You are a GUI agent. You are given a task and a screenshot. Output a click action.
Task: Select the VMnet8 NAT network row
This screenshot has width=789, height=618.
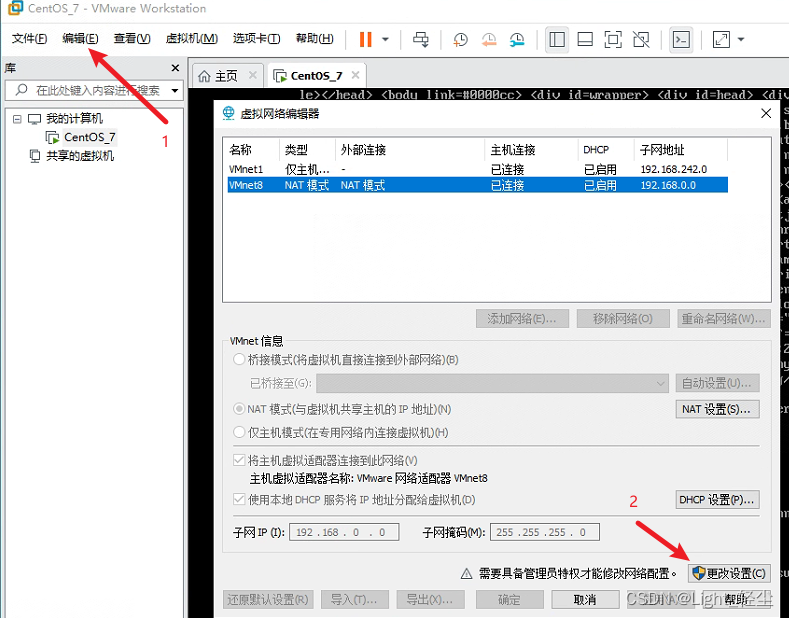[478, 185]
